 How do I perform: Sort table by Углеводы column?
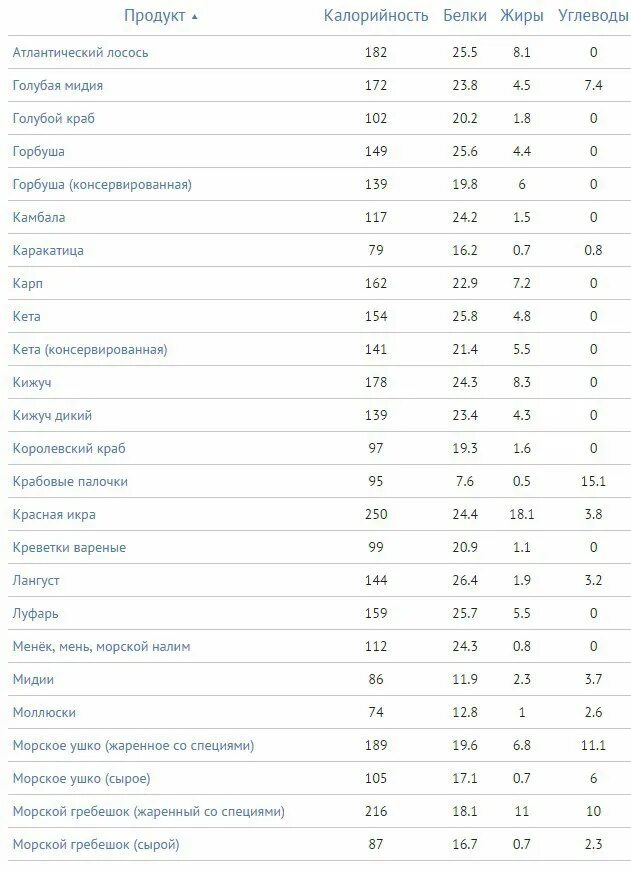click(593, 16)
